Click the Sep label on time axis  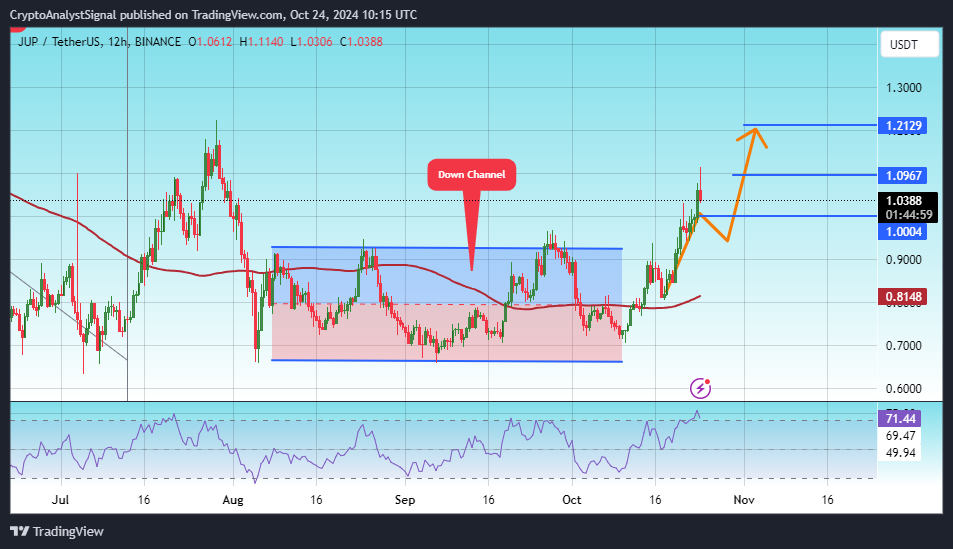point(405,500)
